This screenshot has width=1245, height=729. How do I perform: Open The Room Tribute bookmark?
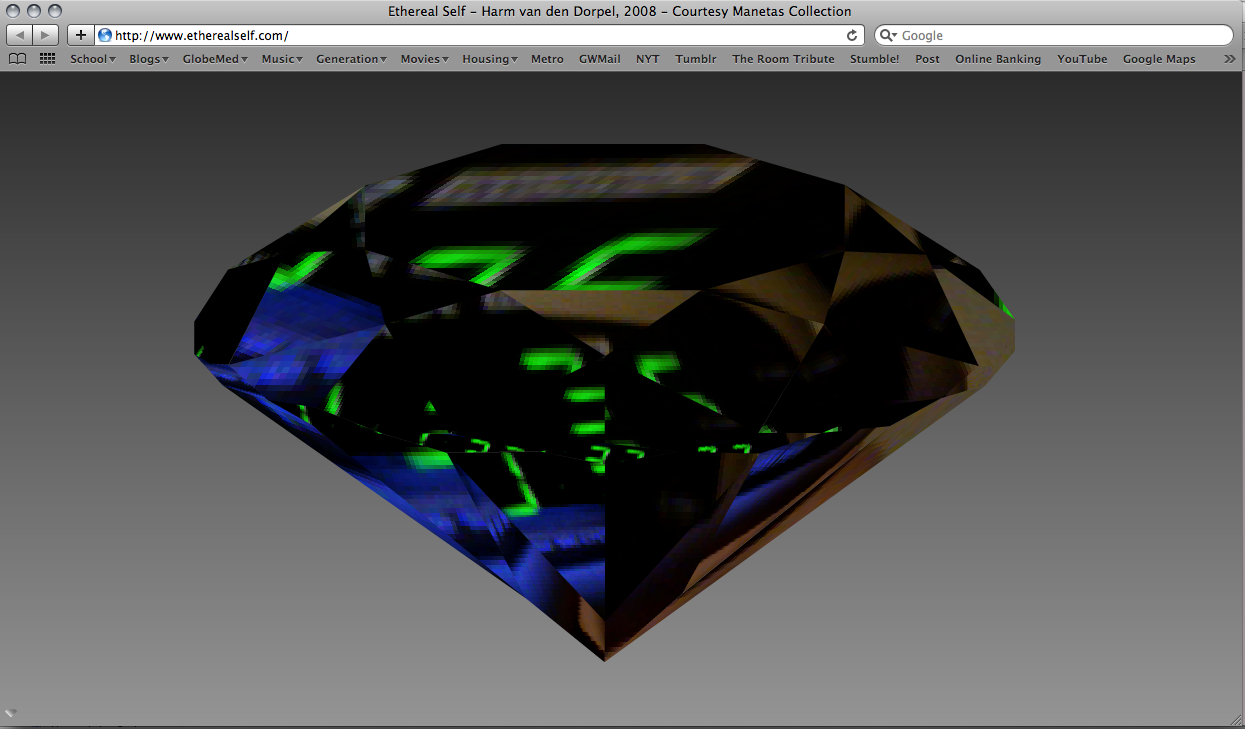point(783,59)
